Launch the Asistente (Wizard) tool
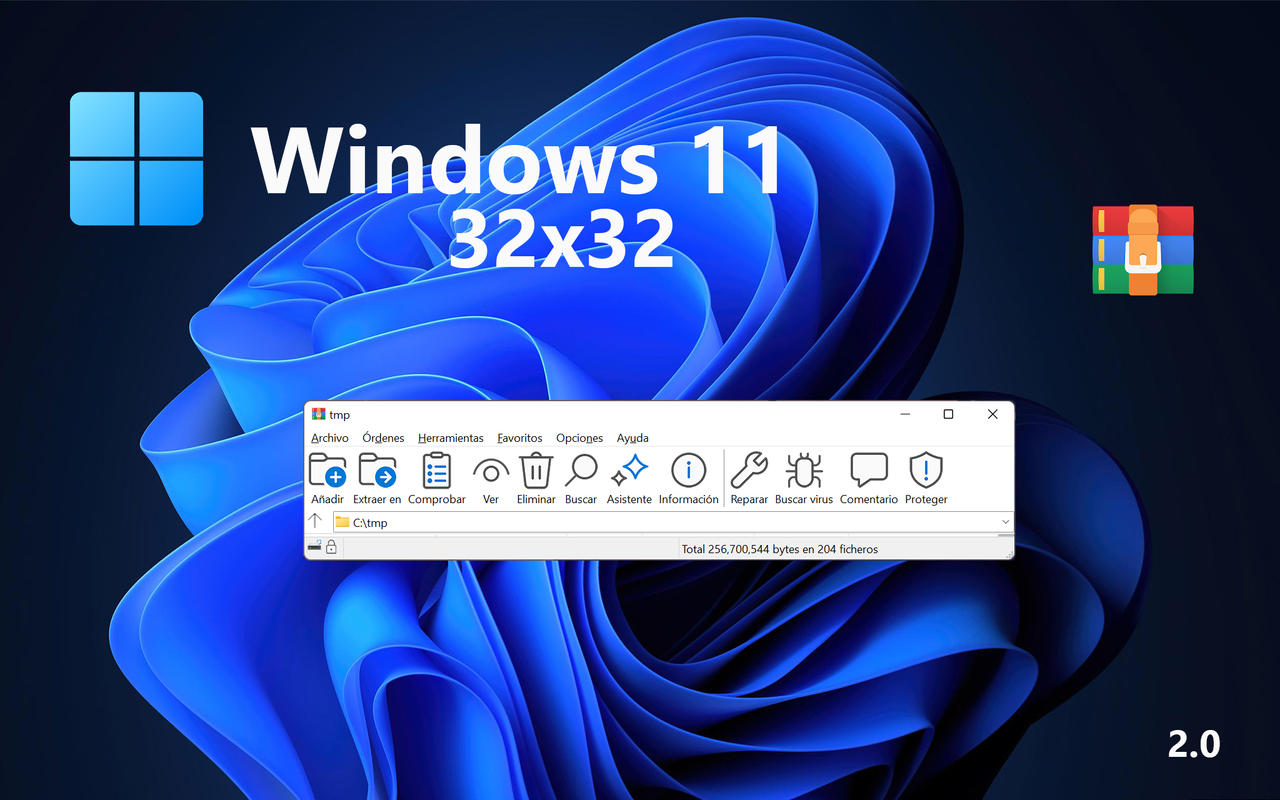This screenshot has height=800, width=1280. [x=629, y=472]
